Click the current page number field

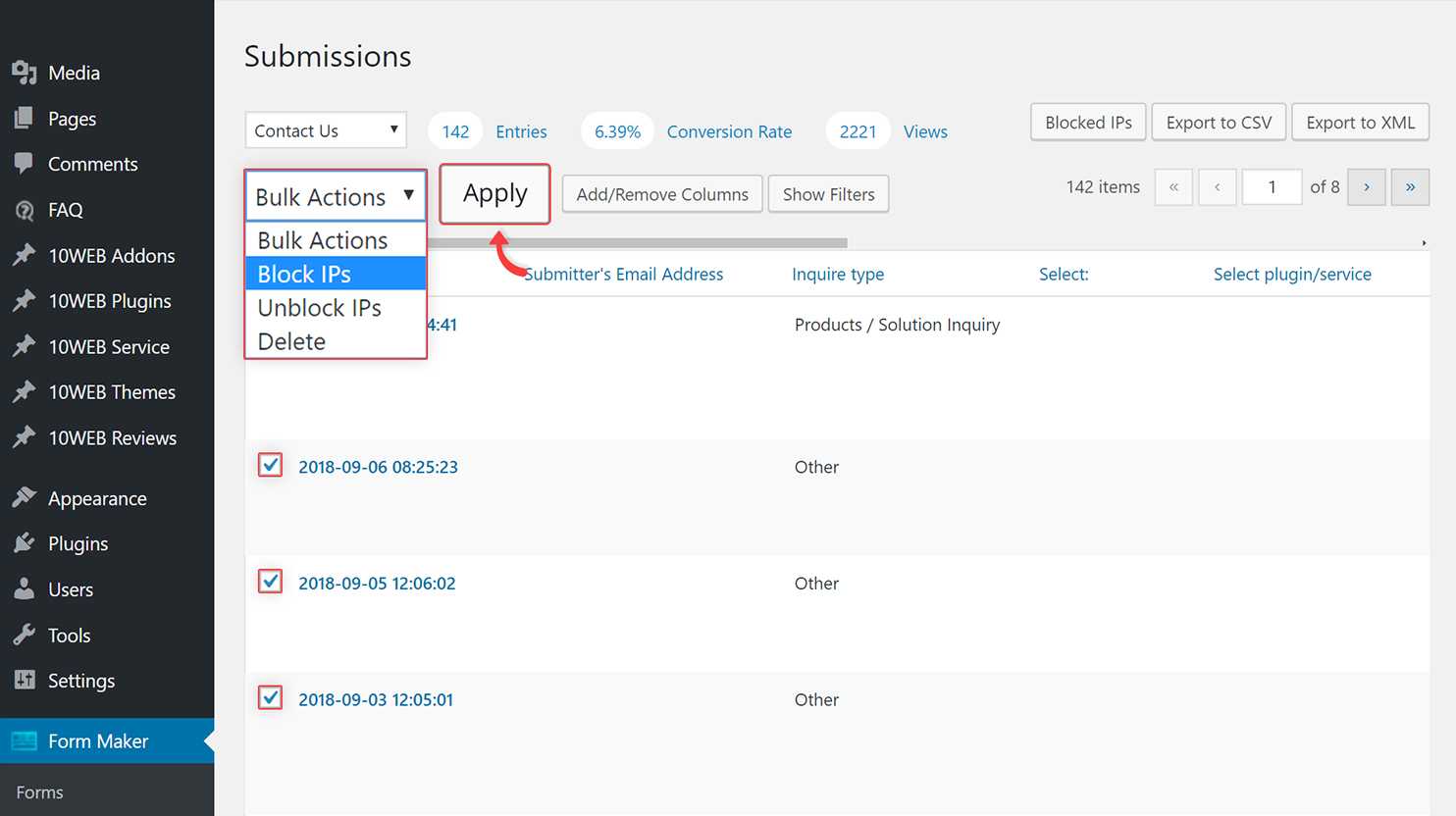[x=1272, y=186]
